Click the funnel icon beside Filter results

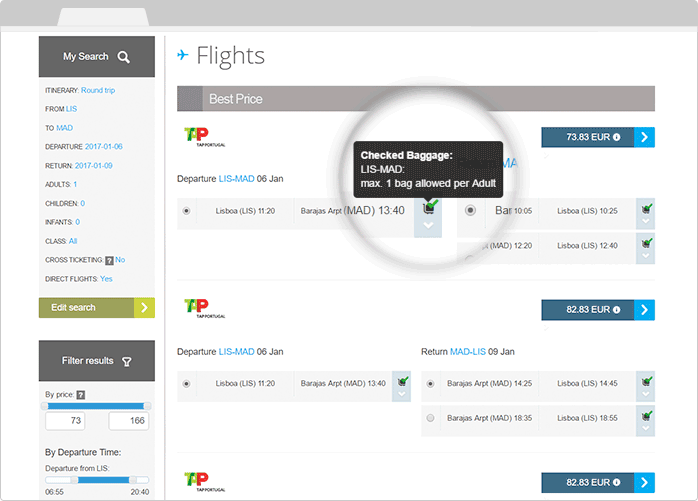pos(127,362)
